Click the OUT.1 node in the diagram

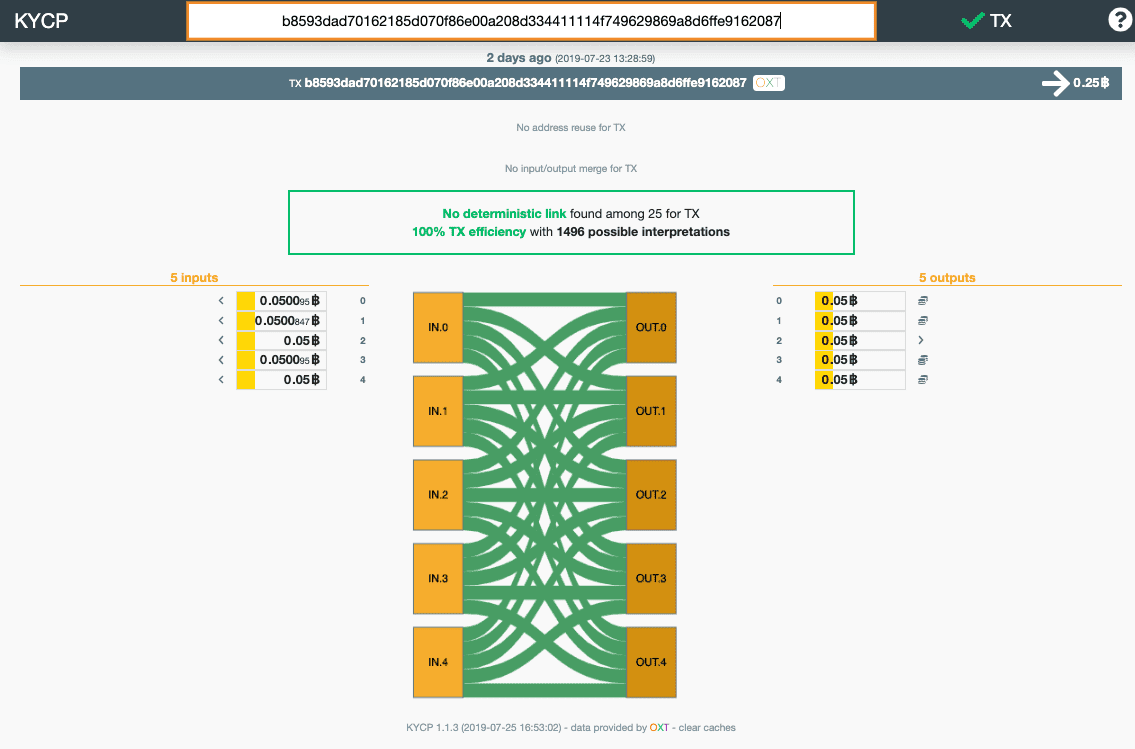[x=651, y=411]
